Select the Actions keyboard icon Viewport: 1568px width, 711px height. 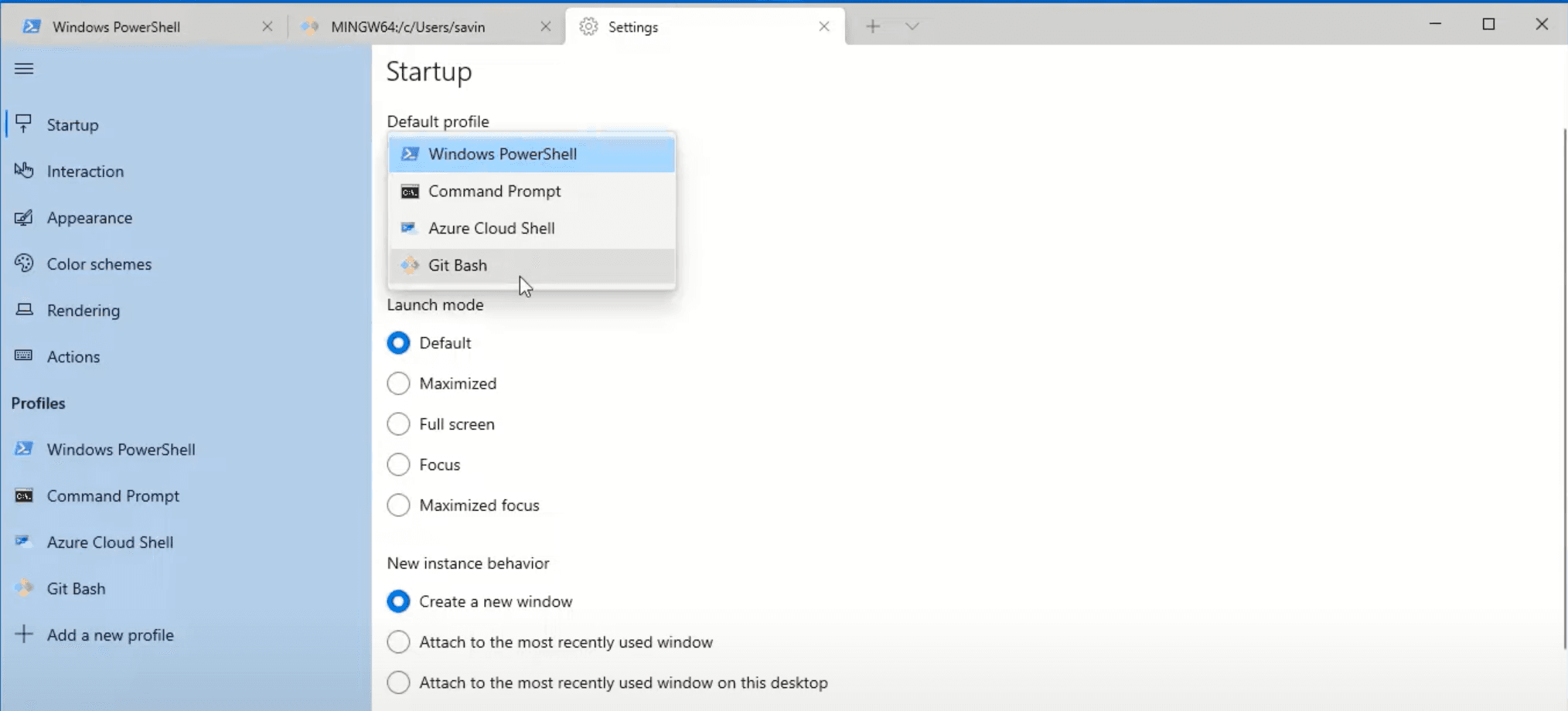click(24, 356)
